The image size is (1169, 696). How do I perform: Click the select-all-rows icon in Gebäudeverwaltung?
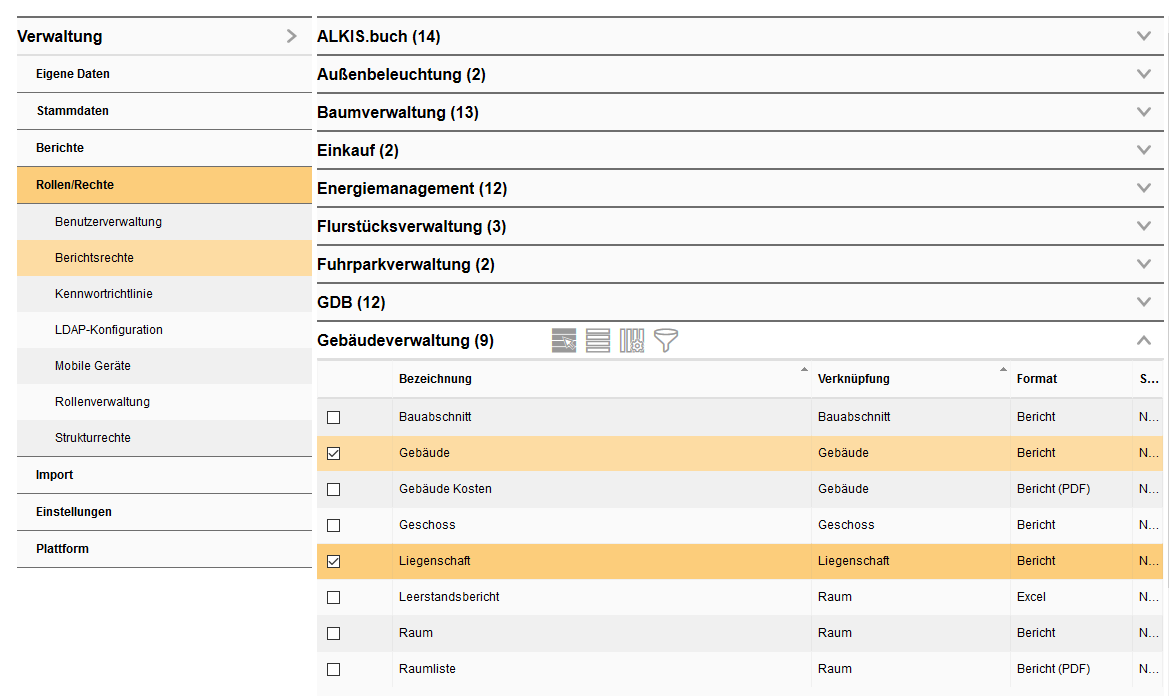click(564, 341)
